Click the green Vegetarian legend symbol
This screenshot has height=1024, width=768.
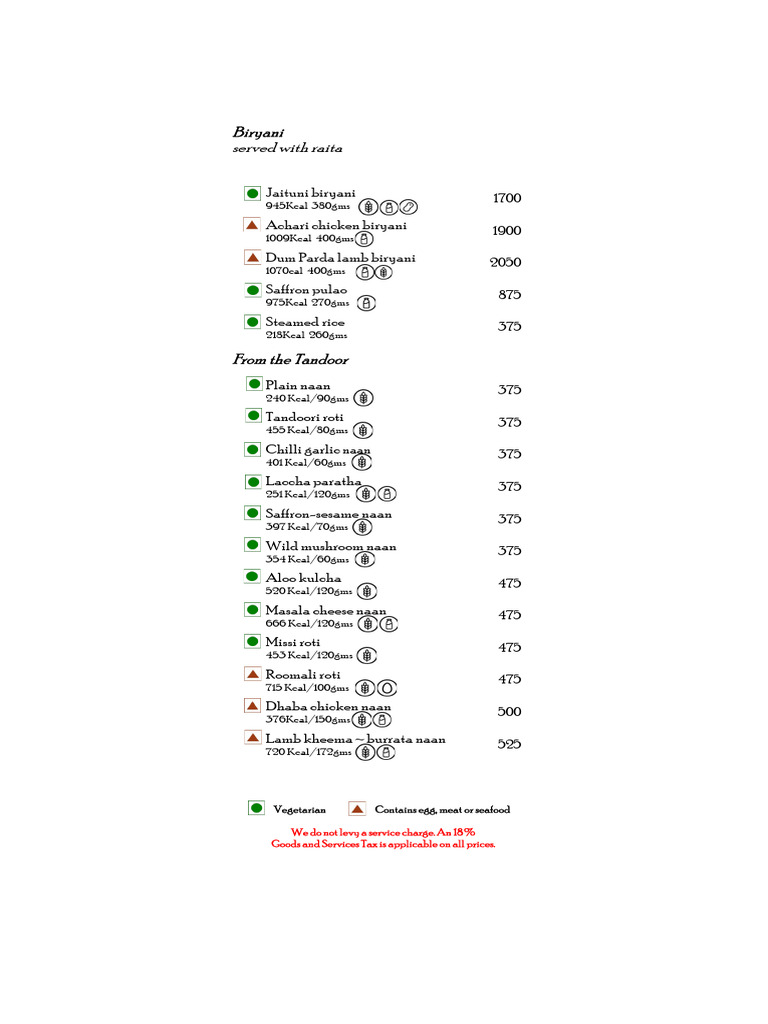pos(256,808)
